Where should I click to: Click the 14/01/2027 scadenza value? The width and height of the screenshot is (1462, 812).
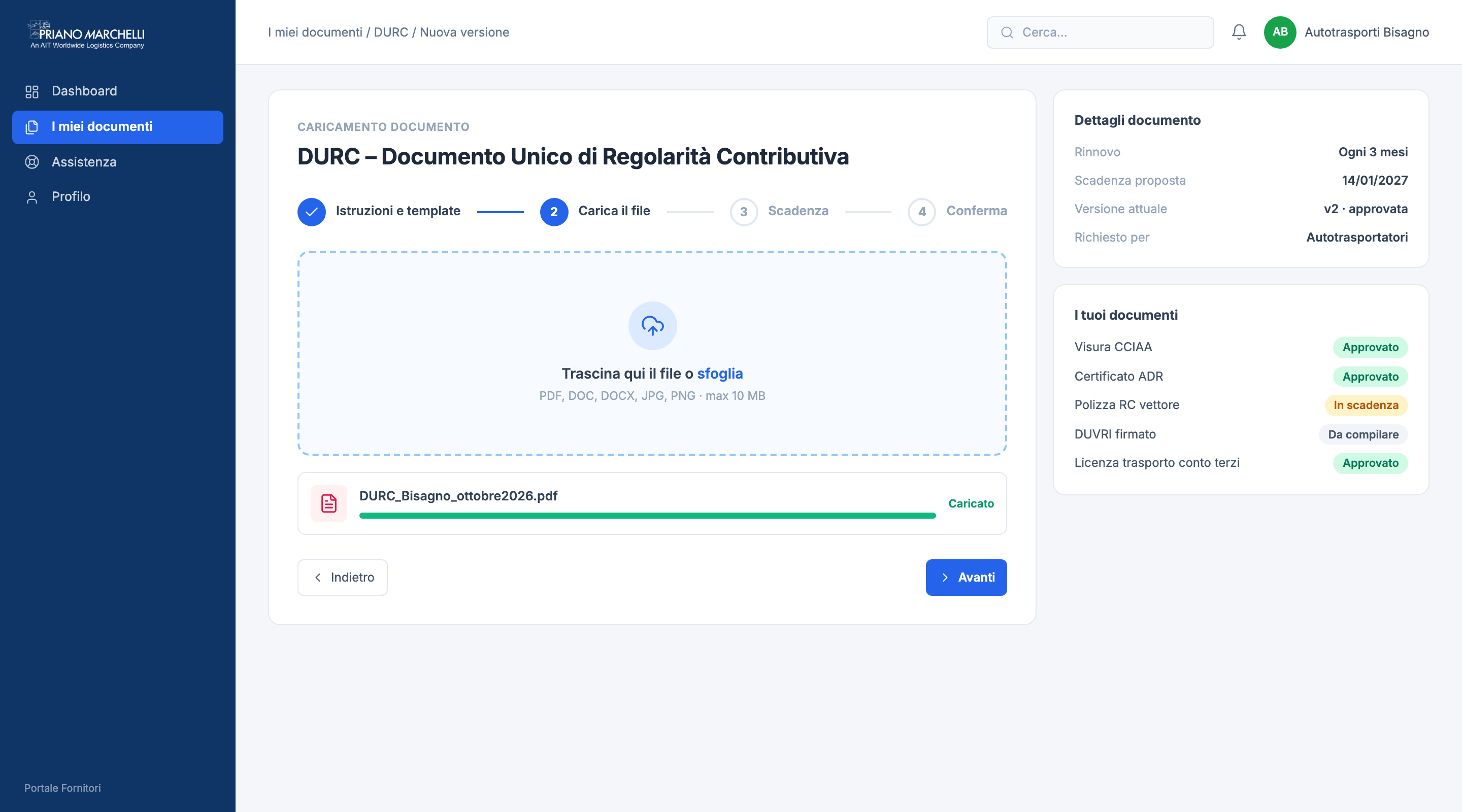[1374, 181]
